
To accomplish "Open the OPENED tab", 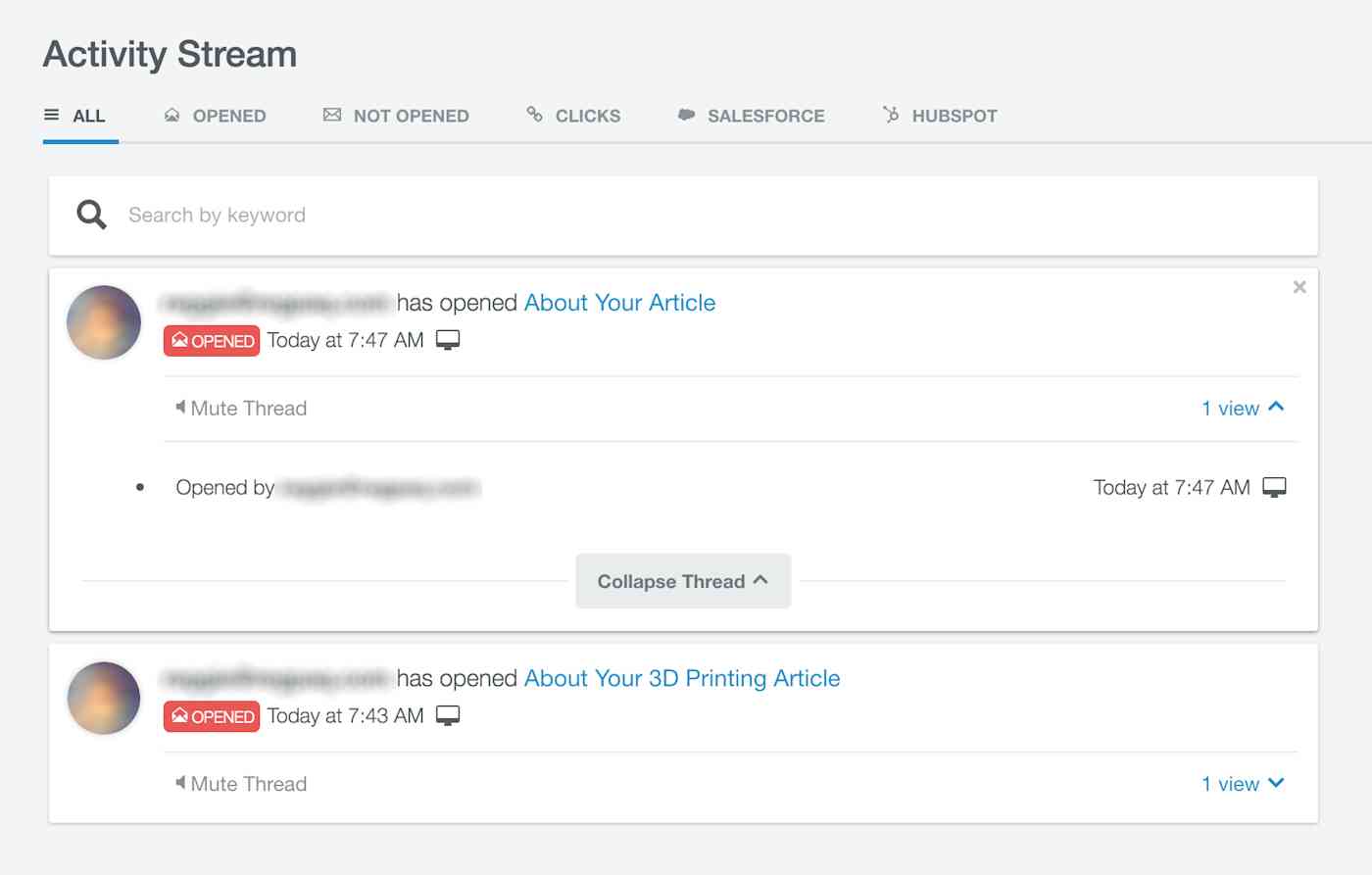I will pyautogui.click(x=215, y=116).
